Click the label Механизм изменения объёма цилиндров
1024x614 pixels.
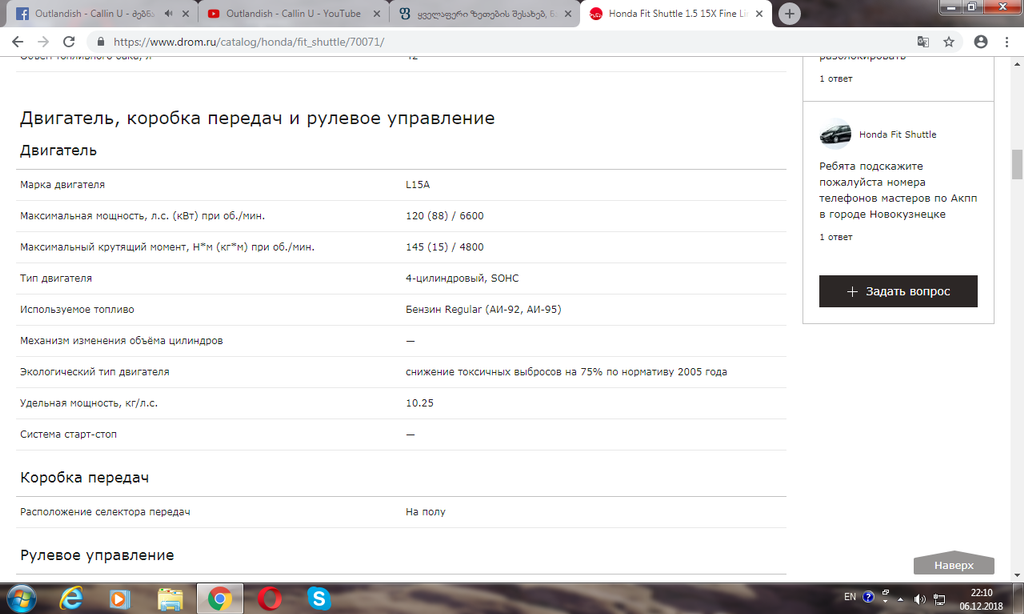(121, 341)
